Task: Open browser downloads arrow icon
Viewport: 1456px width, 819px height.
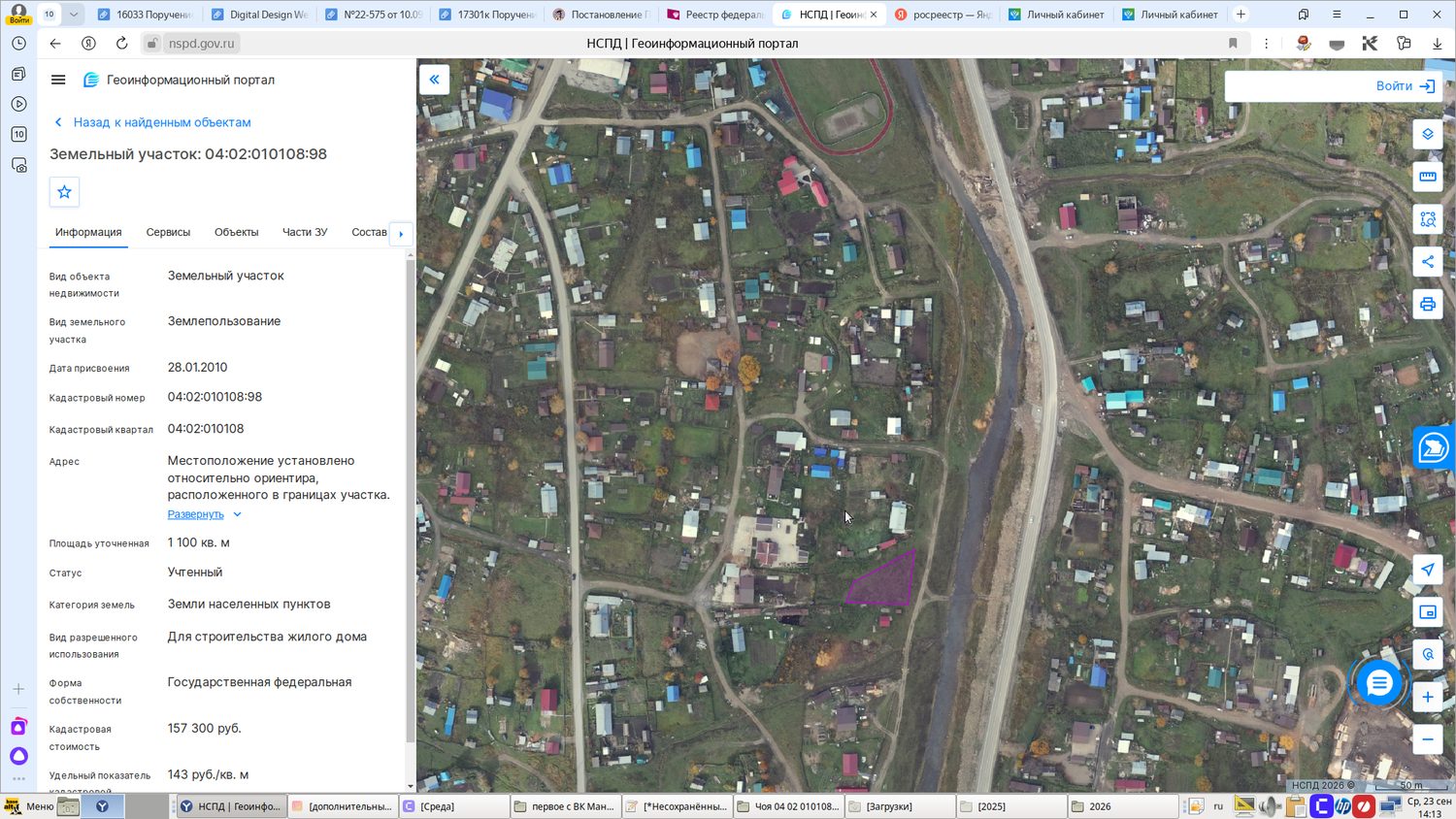Action: (x=1437, y=43)
